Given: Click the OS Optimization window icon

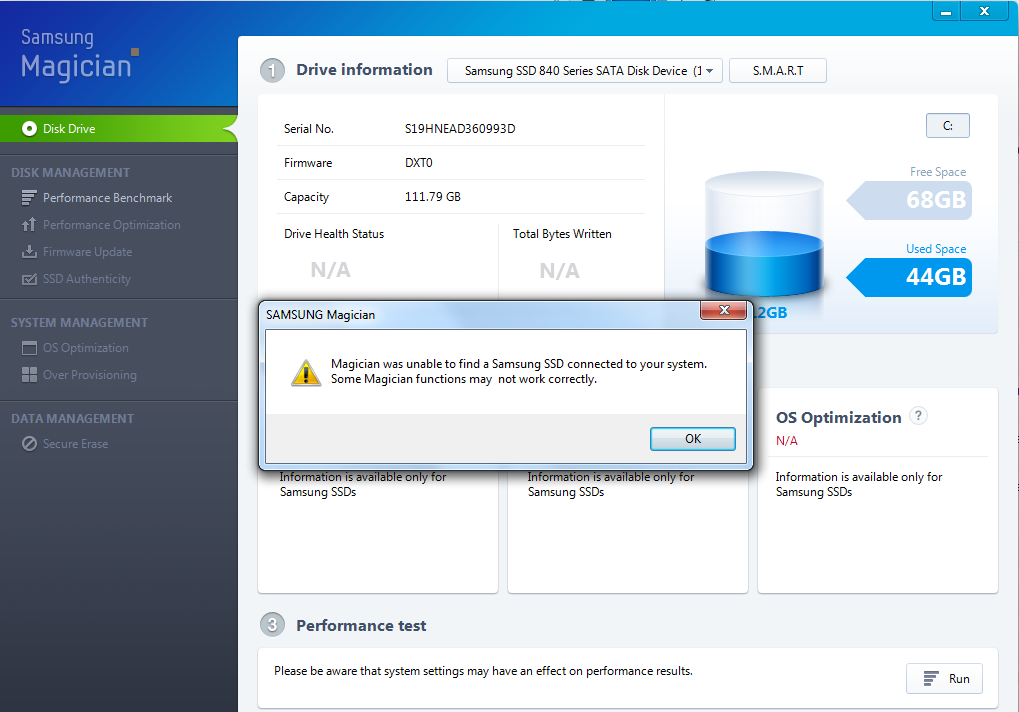Looking at the screenshot, I should coord(29,348).
